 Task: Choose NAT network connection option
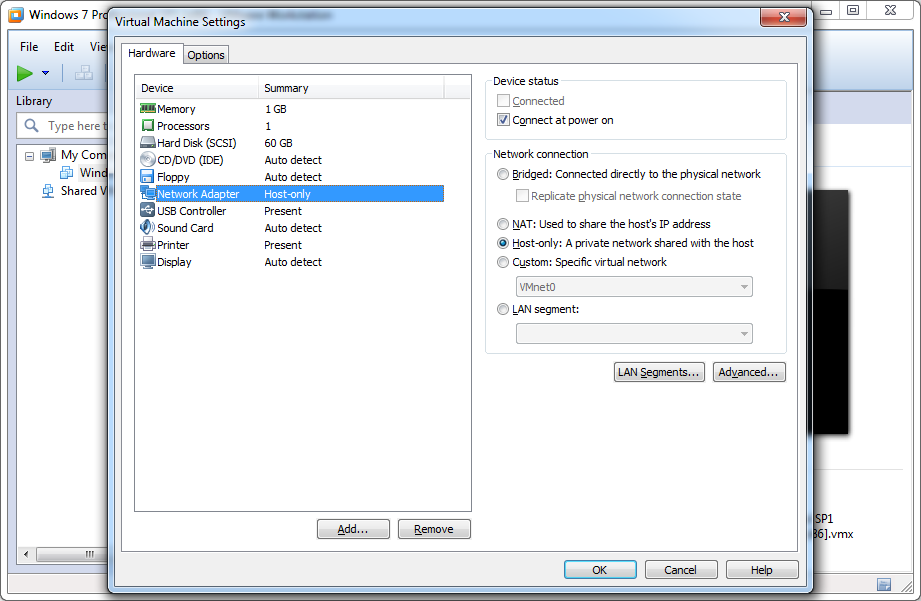click(503, 224)
